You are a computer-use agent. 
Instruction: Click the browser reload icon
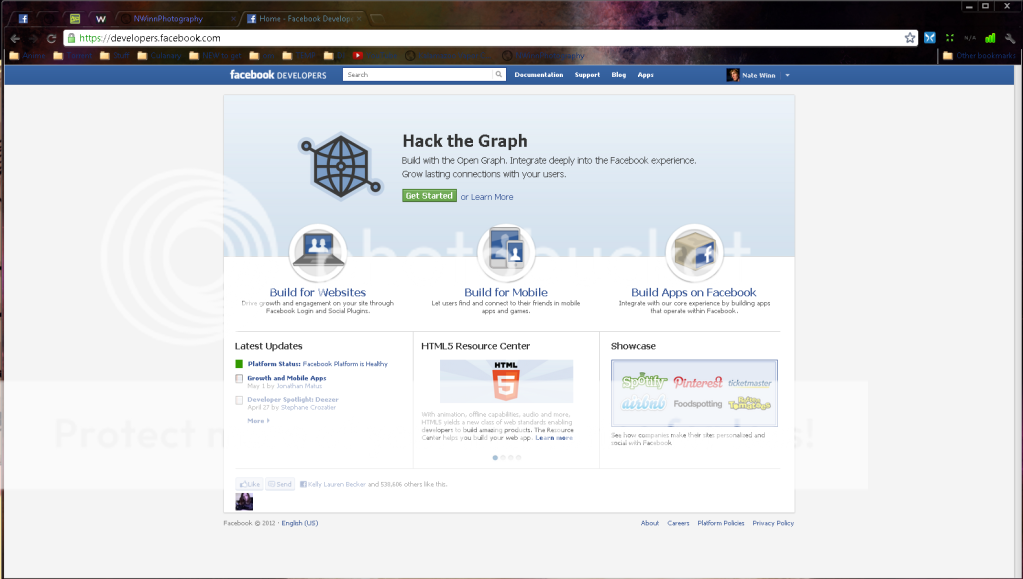click(51, 38)
